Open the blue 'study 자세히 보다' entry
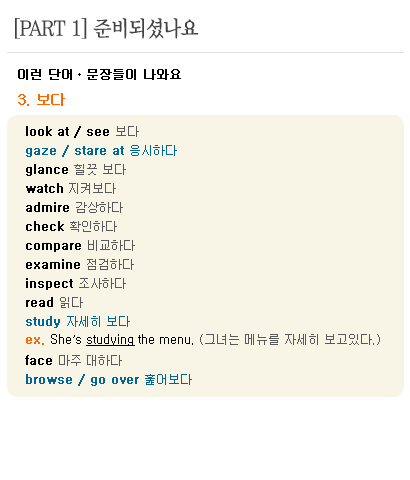 coord(78,322)
